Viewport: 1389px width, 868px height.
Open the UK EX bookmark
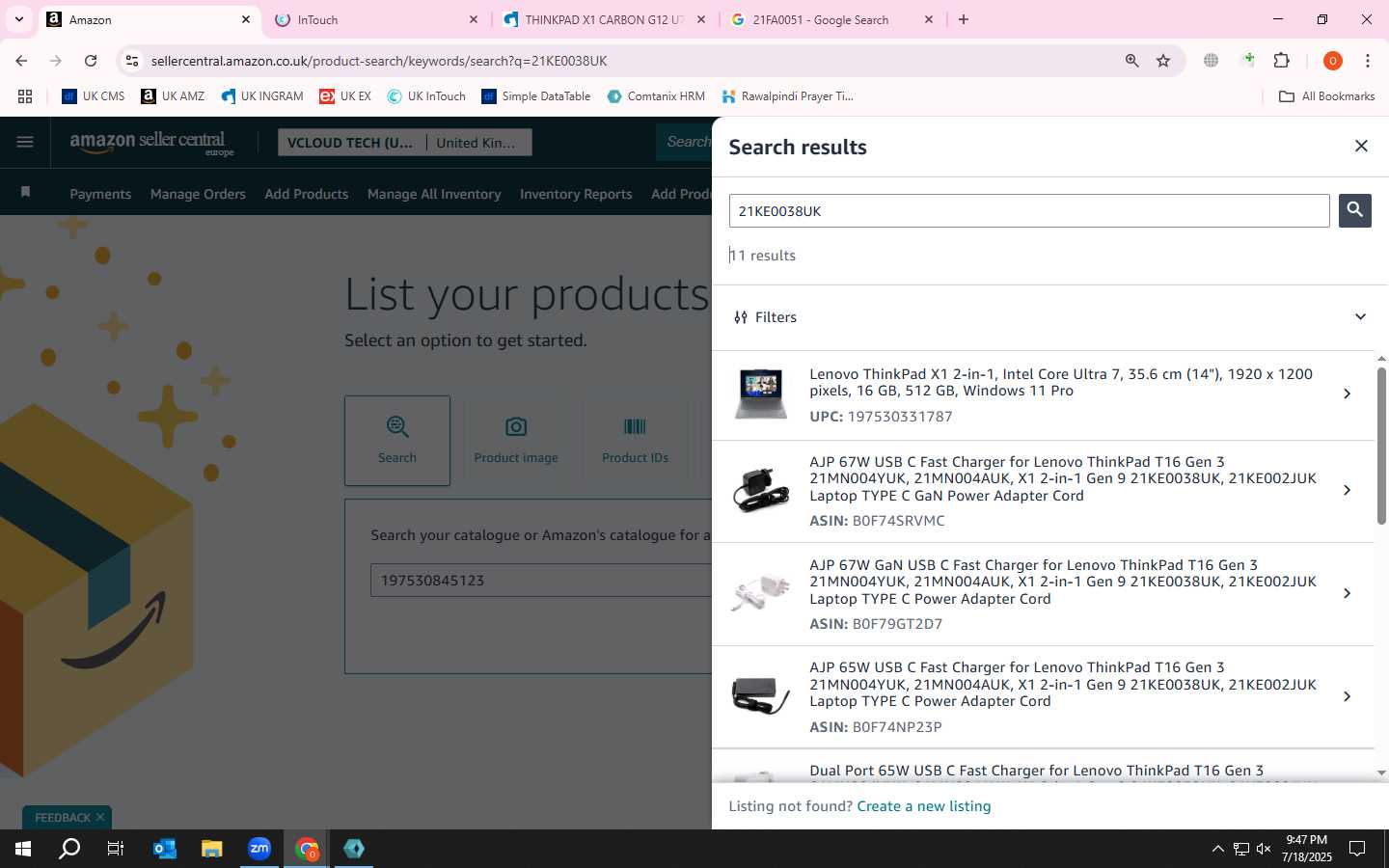[345, 96]
